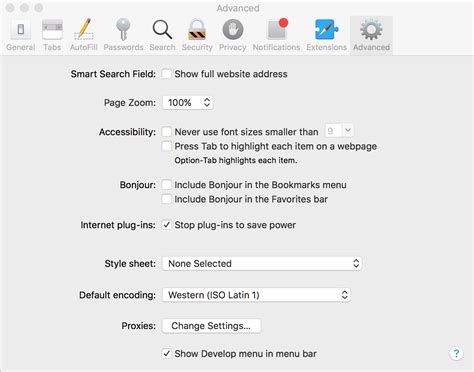474x372 pixels.
Task: Open Notifications preferences pane
Action: 276,35
